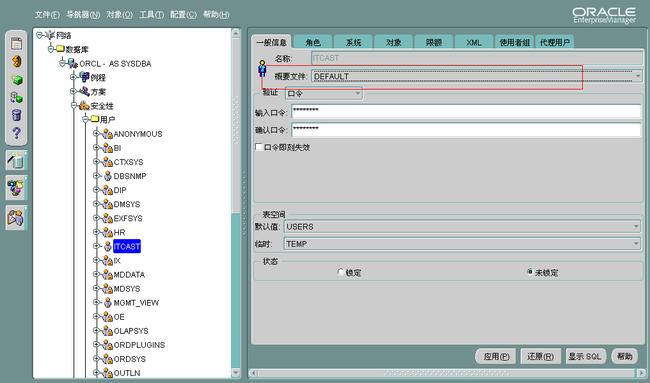Switch to the 限额 tab
The height and width of the screenshot is (383, 650).
pyautogui.click(x=434, y=42)
